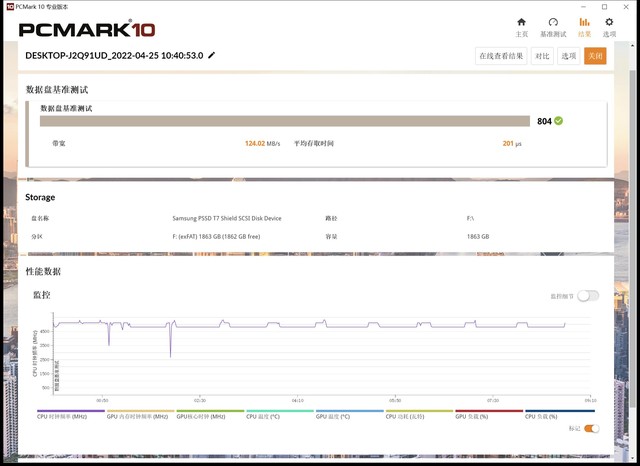640x466 pixels.
Task: Toggle the 监控细节 monitoring detail switch
Action: click(588, 296)
